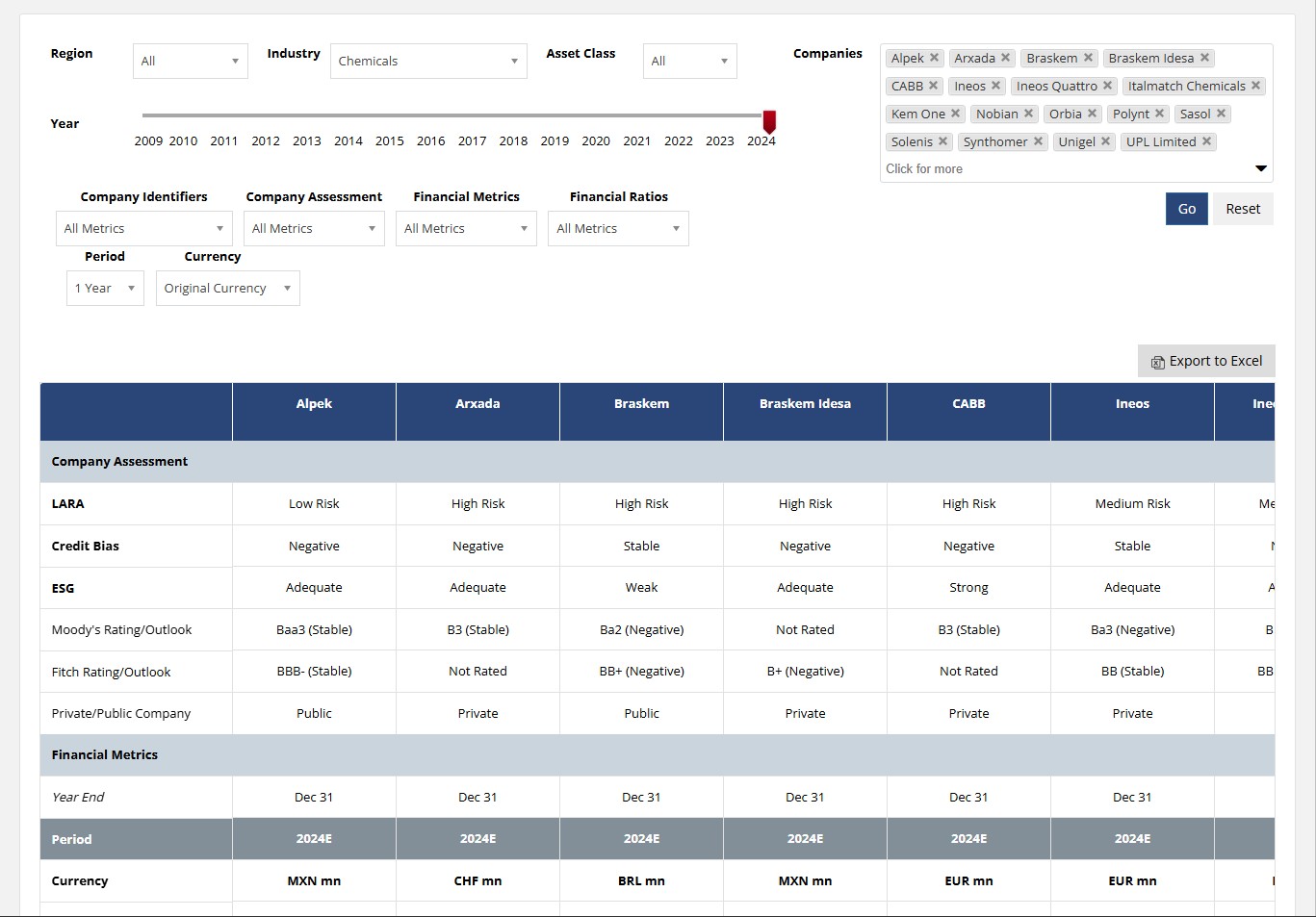Open the Period 1 Year dropdown
Viewport: 1316px width, 917px height.
(105, 288)
